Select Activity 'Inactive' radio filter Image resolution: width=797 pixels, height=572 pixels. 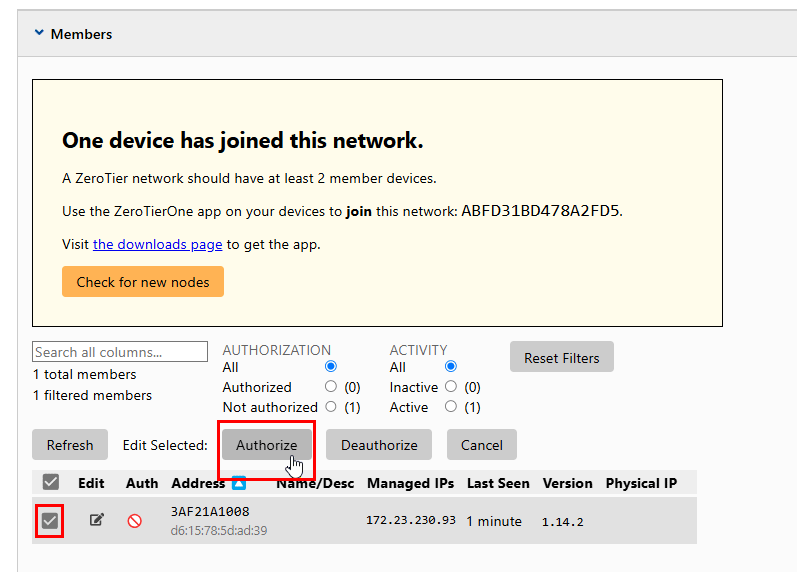coord(451,387)
